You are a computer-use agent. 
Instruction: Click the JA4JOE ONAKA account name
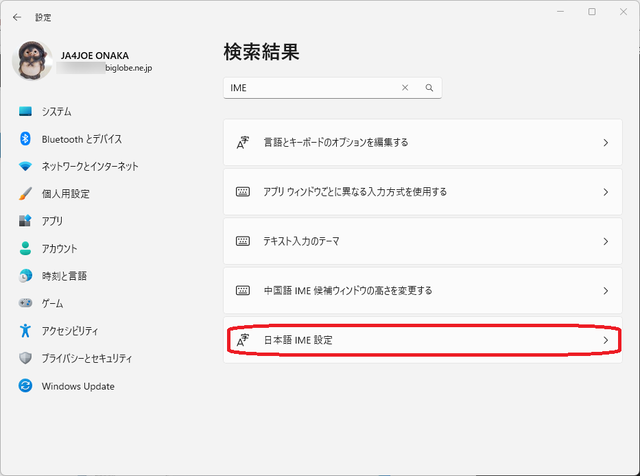[95, 56]
